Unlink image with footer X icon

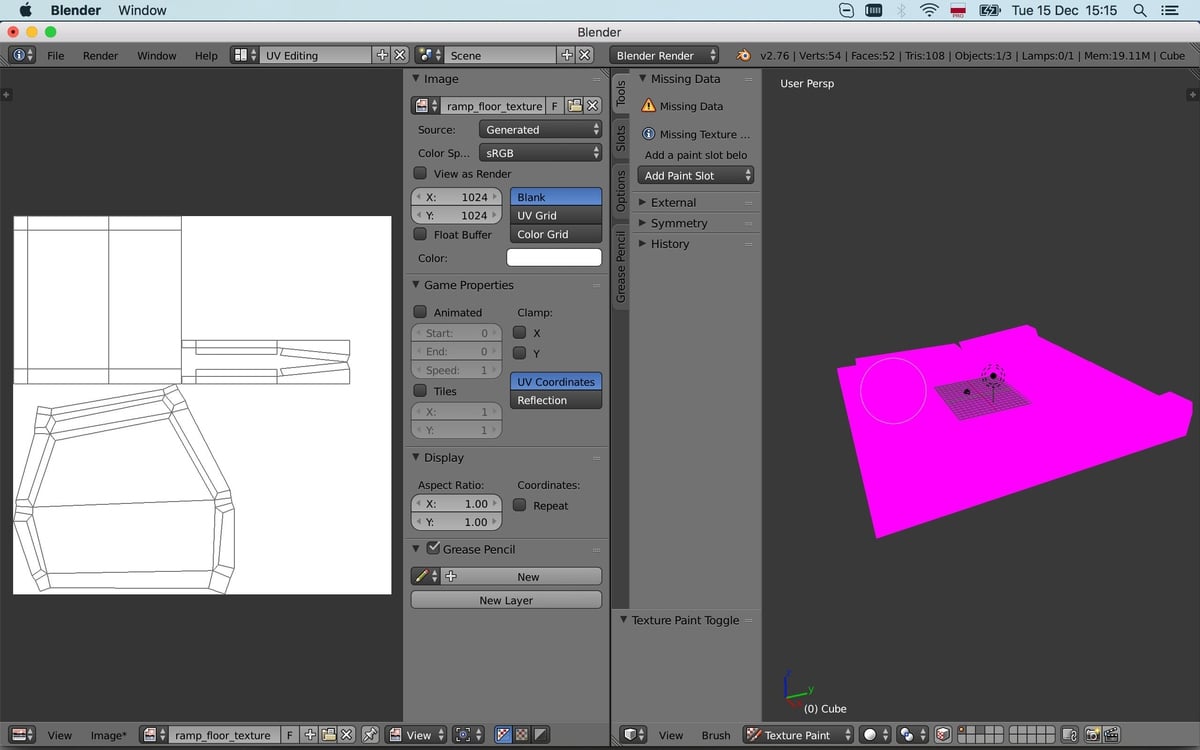point(346,734)
